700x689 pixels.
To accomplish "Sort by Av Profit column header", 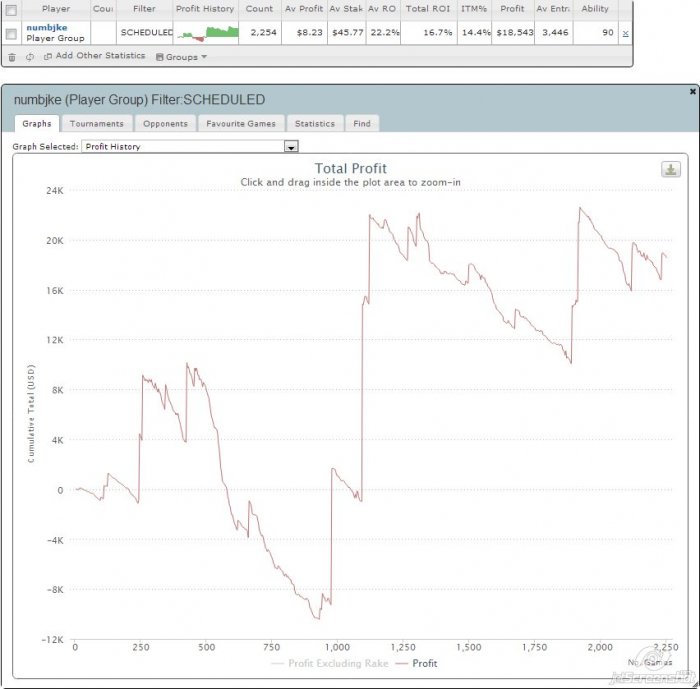I will tap(304, 9).
